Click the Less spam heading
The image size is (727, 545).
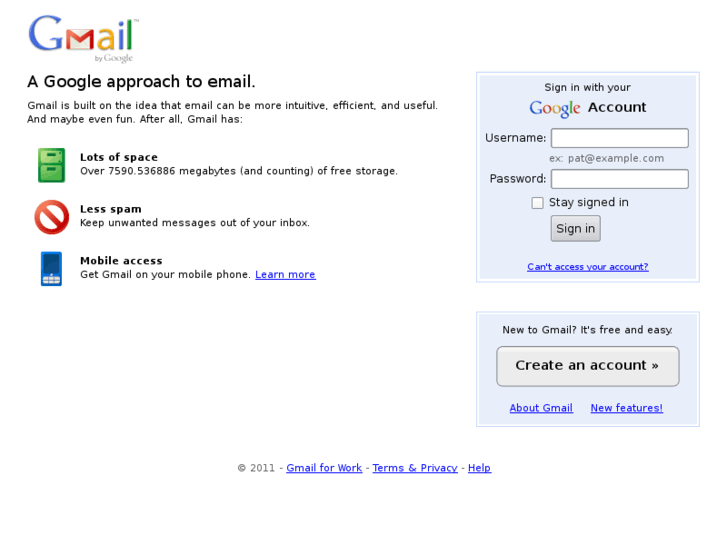coord(111,209)
